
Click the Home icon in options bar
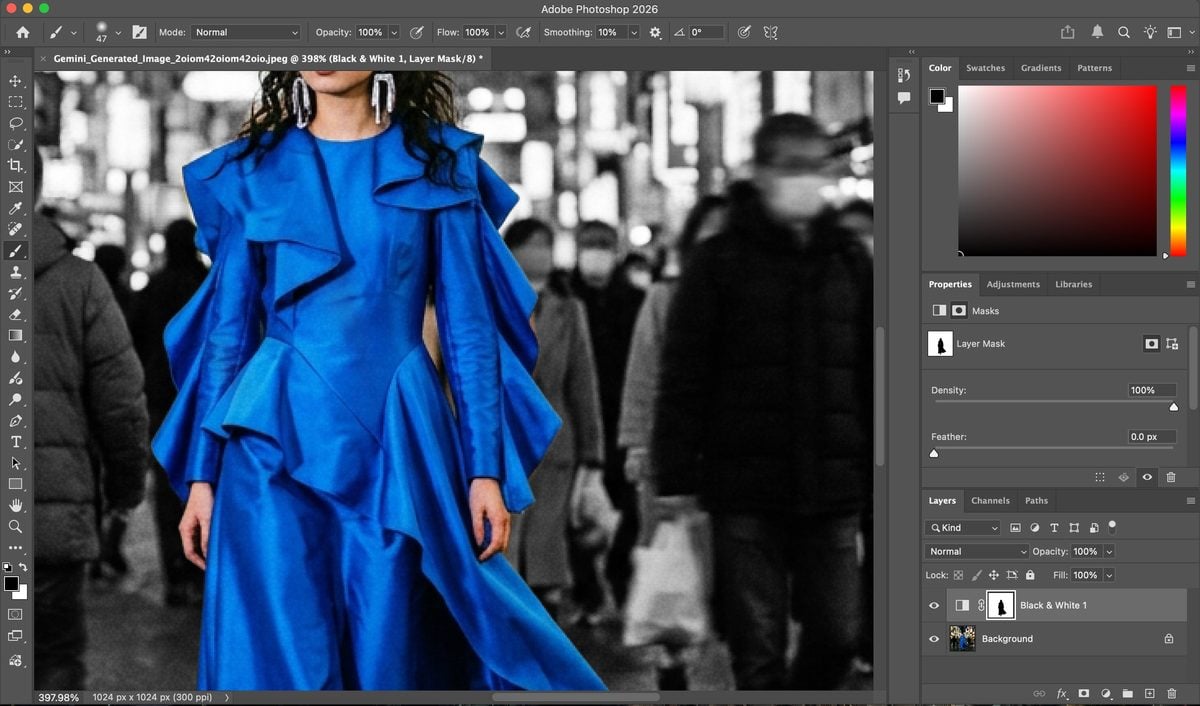point(22,32)
